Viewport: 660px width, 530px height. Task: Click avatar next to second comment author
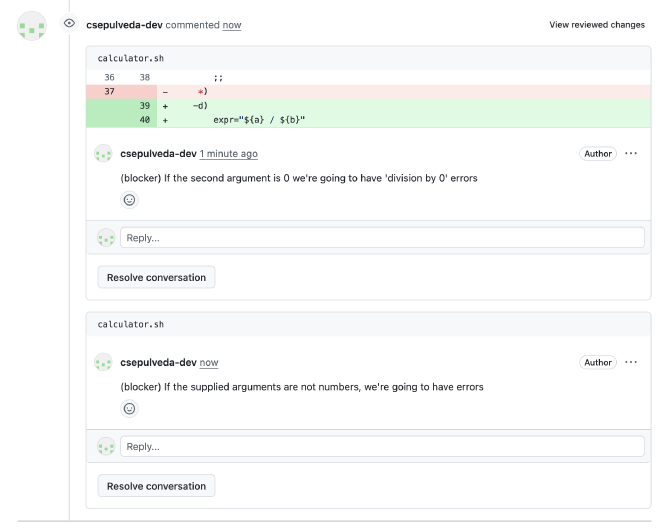[x=104, y=362]
